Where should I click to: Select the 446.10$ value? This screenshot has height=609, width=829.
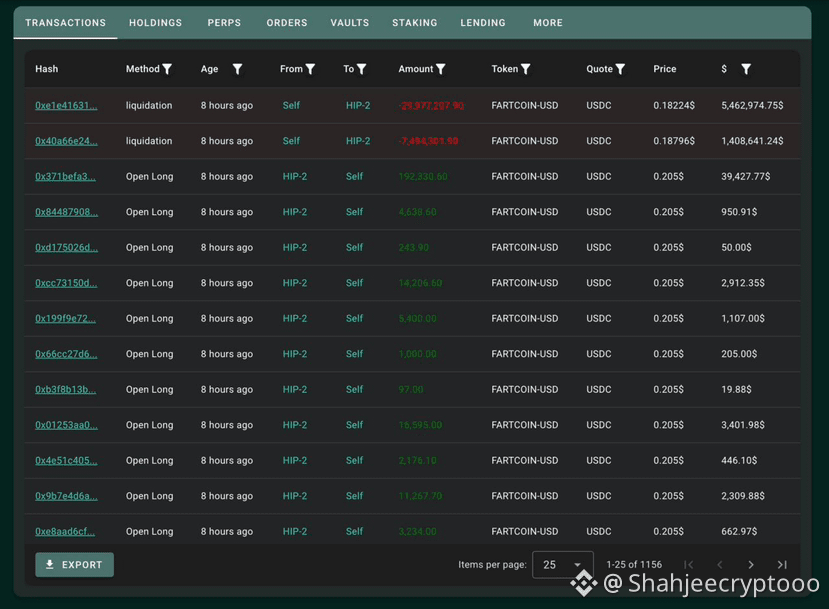coord(739,460)
